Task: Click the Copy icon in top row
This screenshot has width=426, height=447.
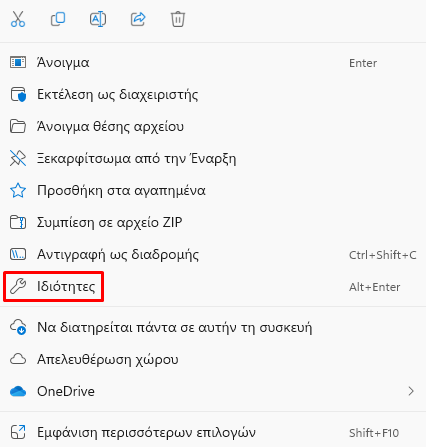Action: coord(58,19)
